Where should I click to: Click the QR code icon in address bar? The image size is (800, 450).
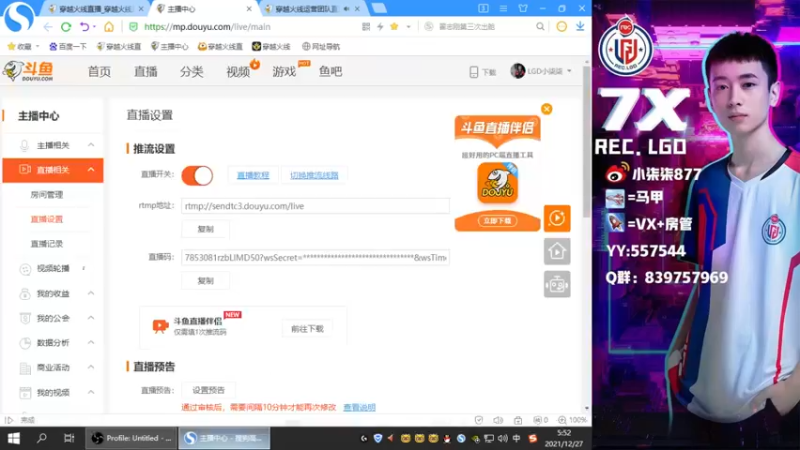366,27
